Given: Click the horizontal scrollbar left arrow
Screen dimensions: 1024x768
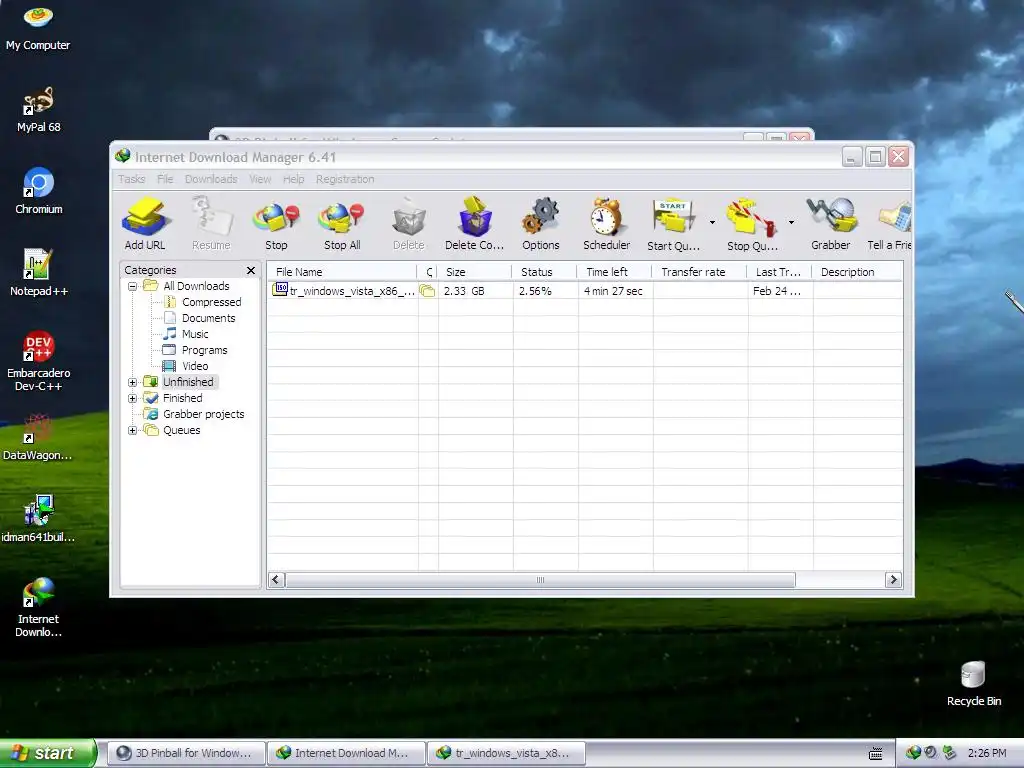Looking at the screenshot, I should pyautogui.click(x=276, y=580).
